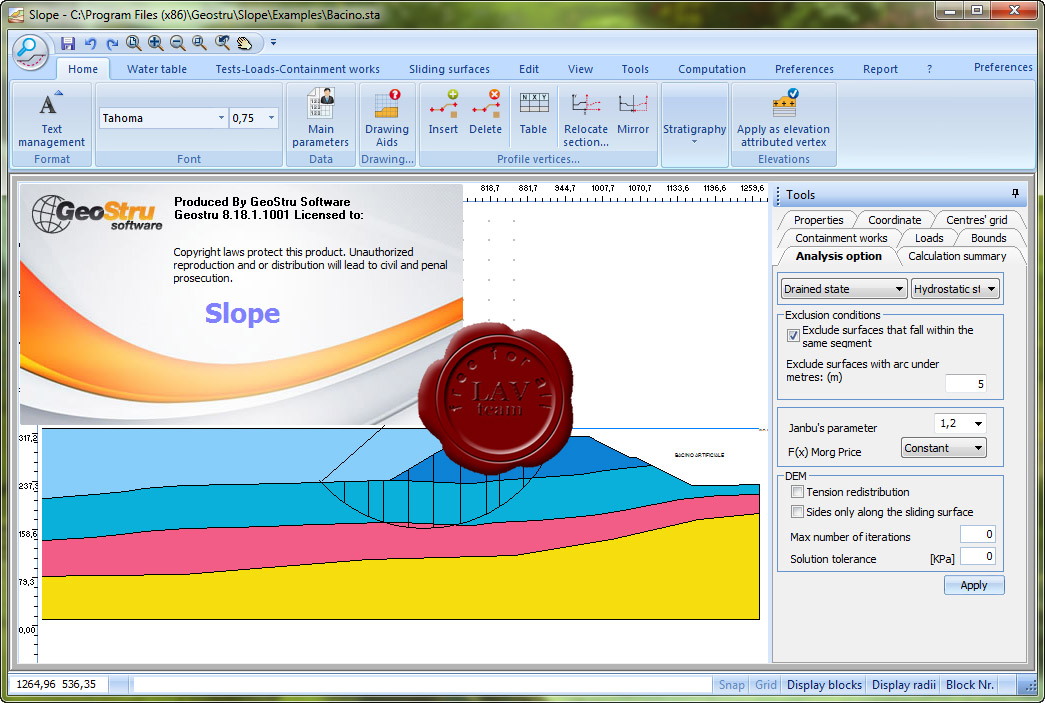Viewport: 1045px width, 703px height.
Task: Open the Drained state dropdown
Action: pyautogui.click(x=844, y=289)
